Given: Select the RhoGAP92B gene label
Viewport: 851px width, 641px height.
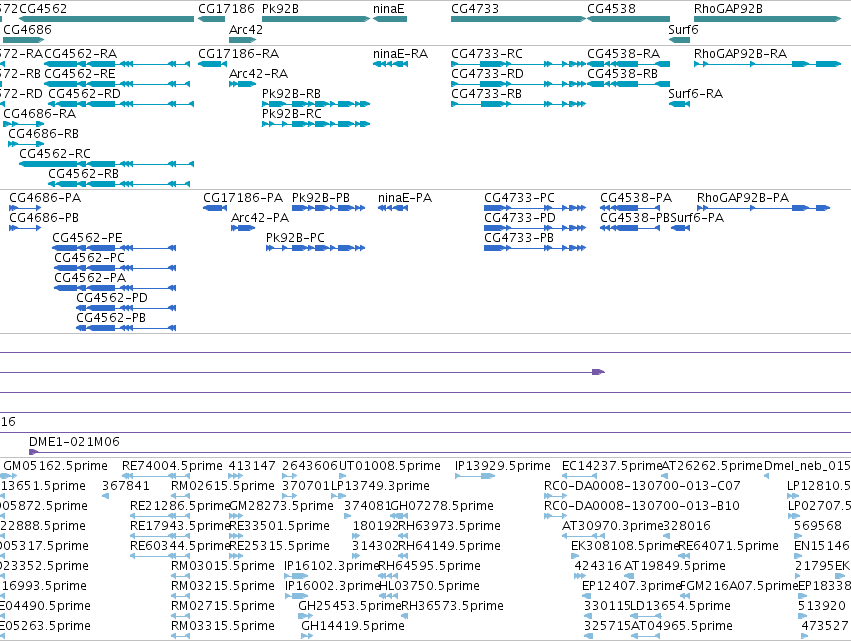Looking at the screenshot, I should pos(728,9).
